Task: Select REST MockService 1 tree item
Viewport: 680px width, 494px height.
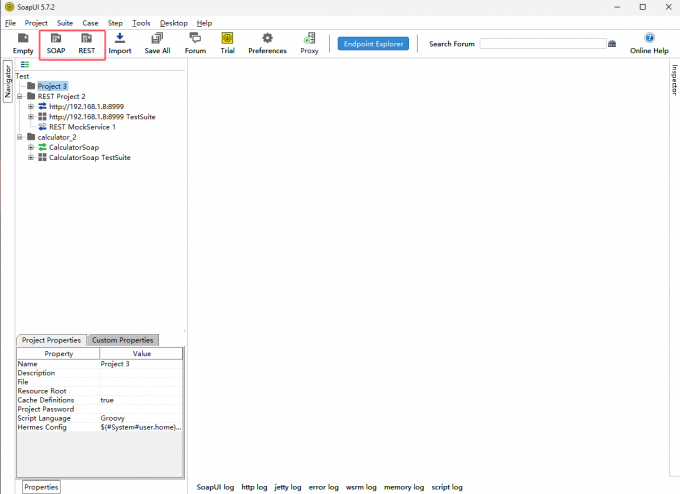Action: (82, 127)
